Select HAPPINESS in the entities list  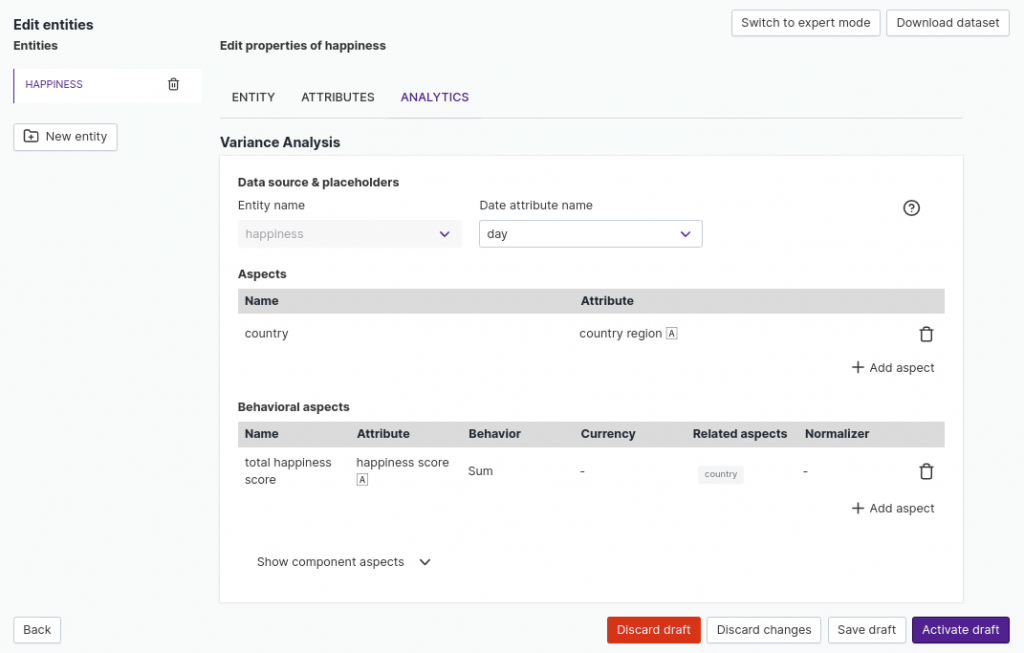[x=54, y=84]
